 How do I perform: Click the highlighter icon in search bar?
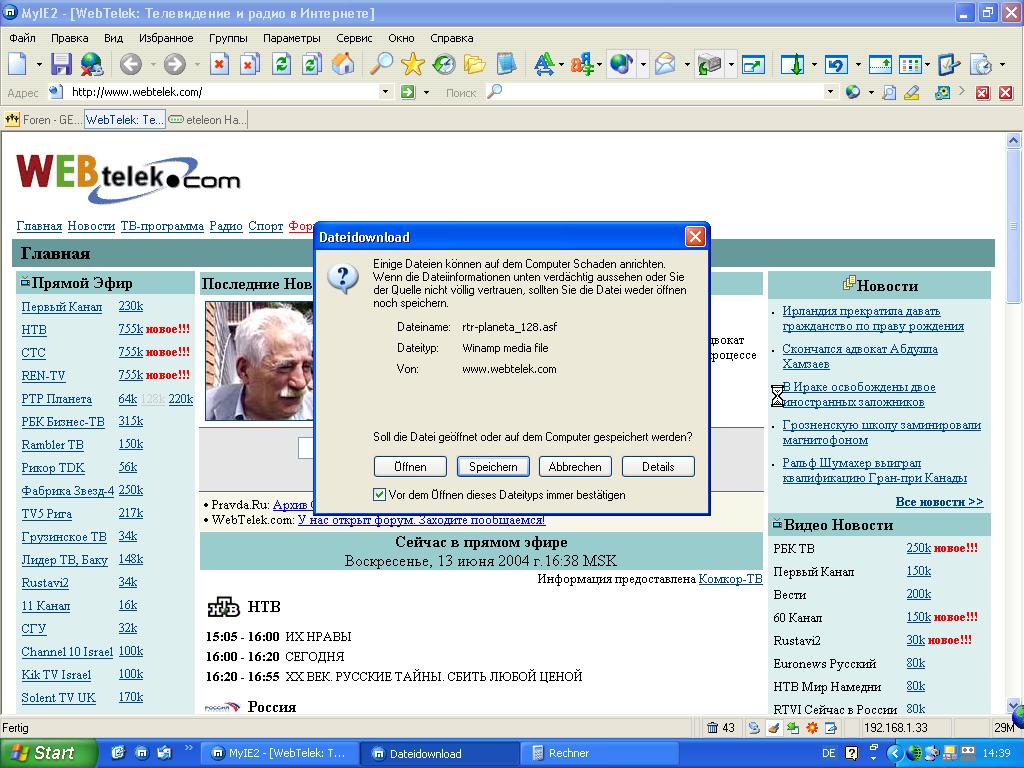pyautogui.click(x=912, y=93)
